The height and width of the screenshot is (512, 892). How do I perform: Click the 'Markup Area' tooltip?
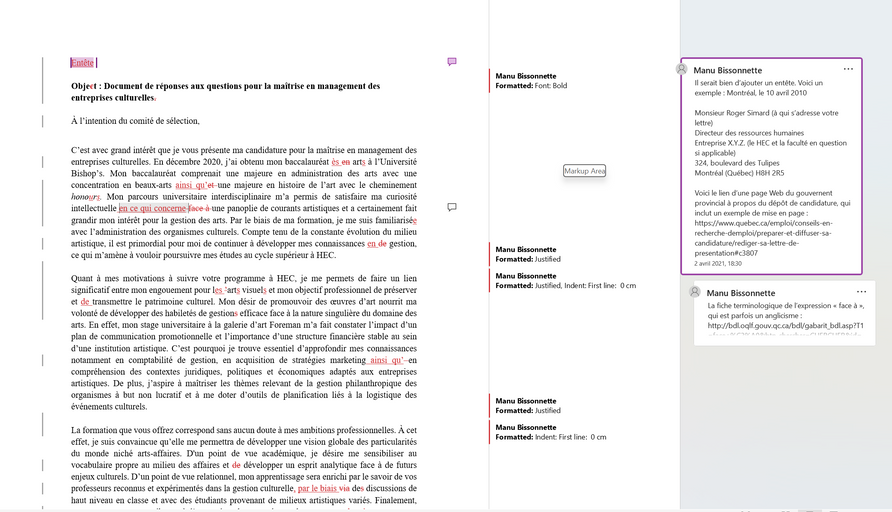(x=585, y=171)
